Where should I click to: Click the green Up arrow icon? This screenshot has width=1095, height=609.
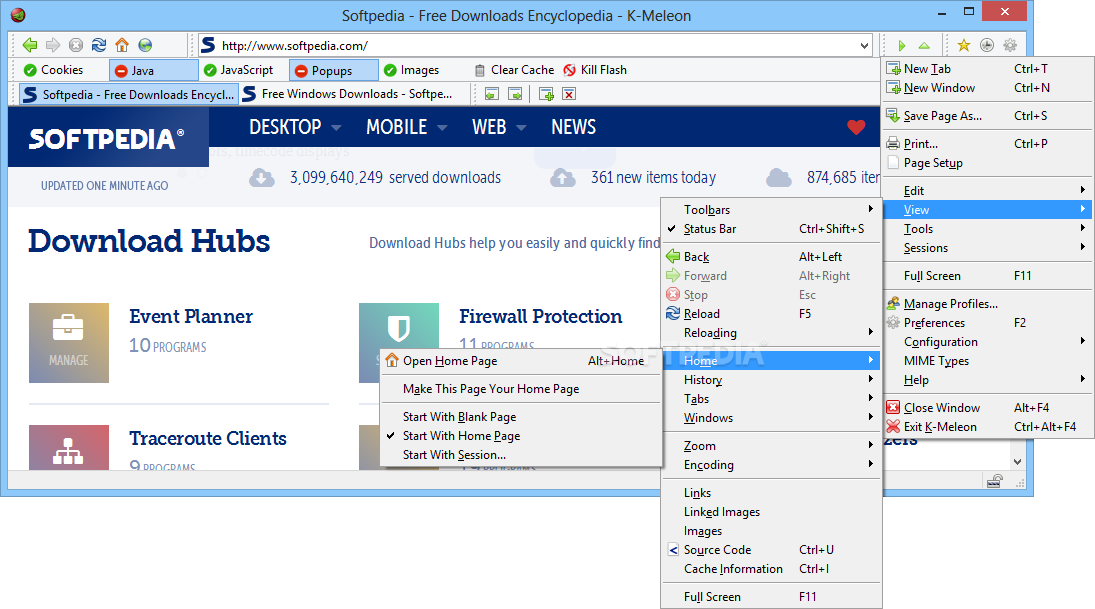click(x=924, y=45)
